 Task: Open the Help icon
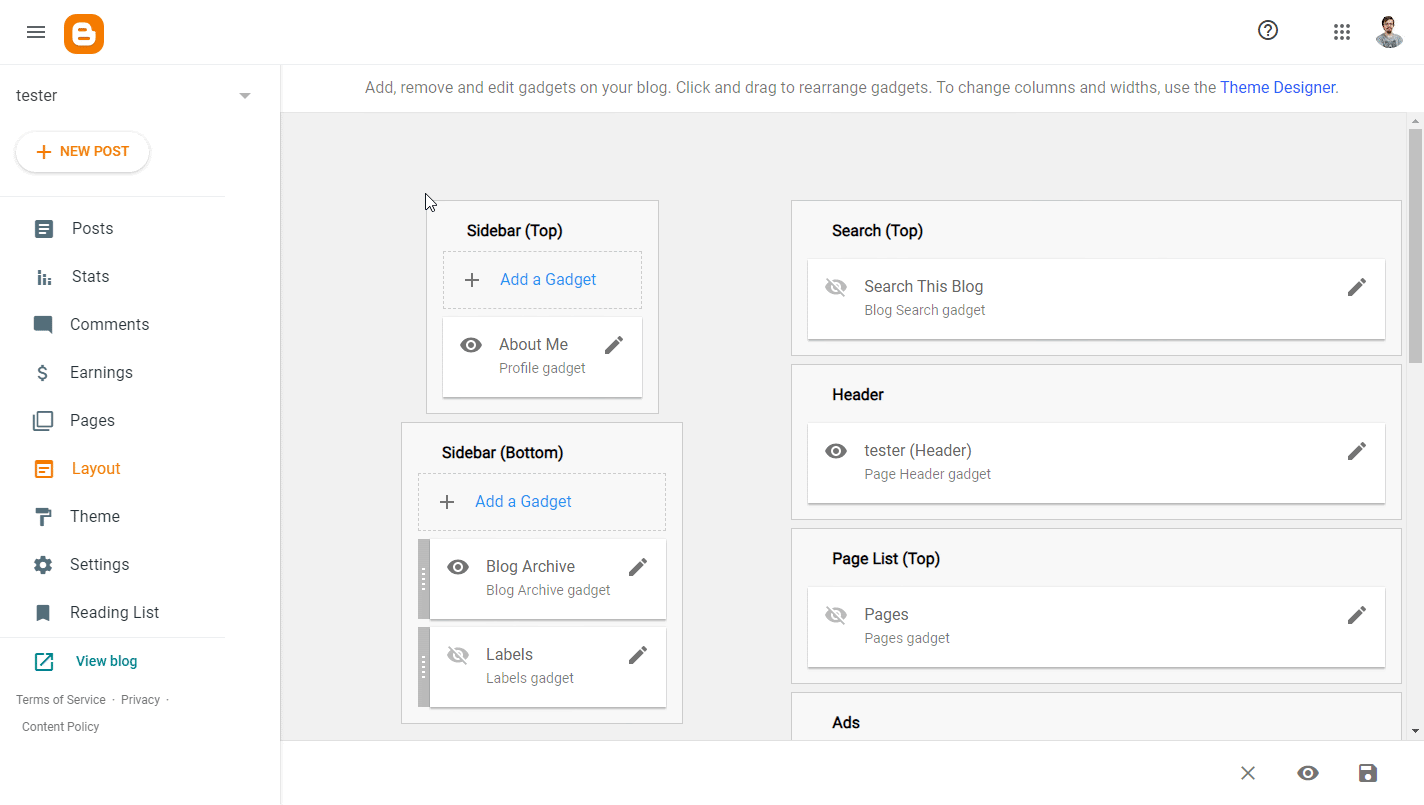click(x=1267, y=31)
